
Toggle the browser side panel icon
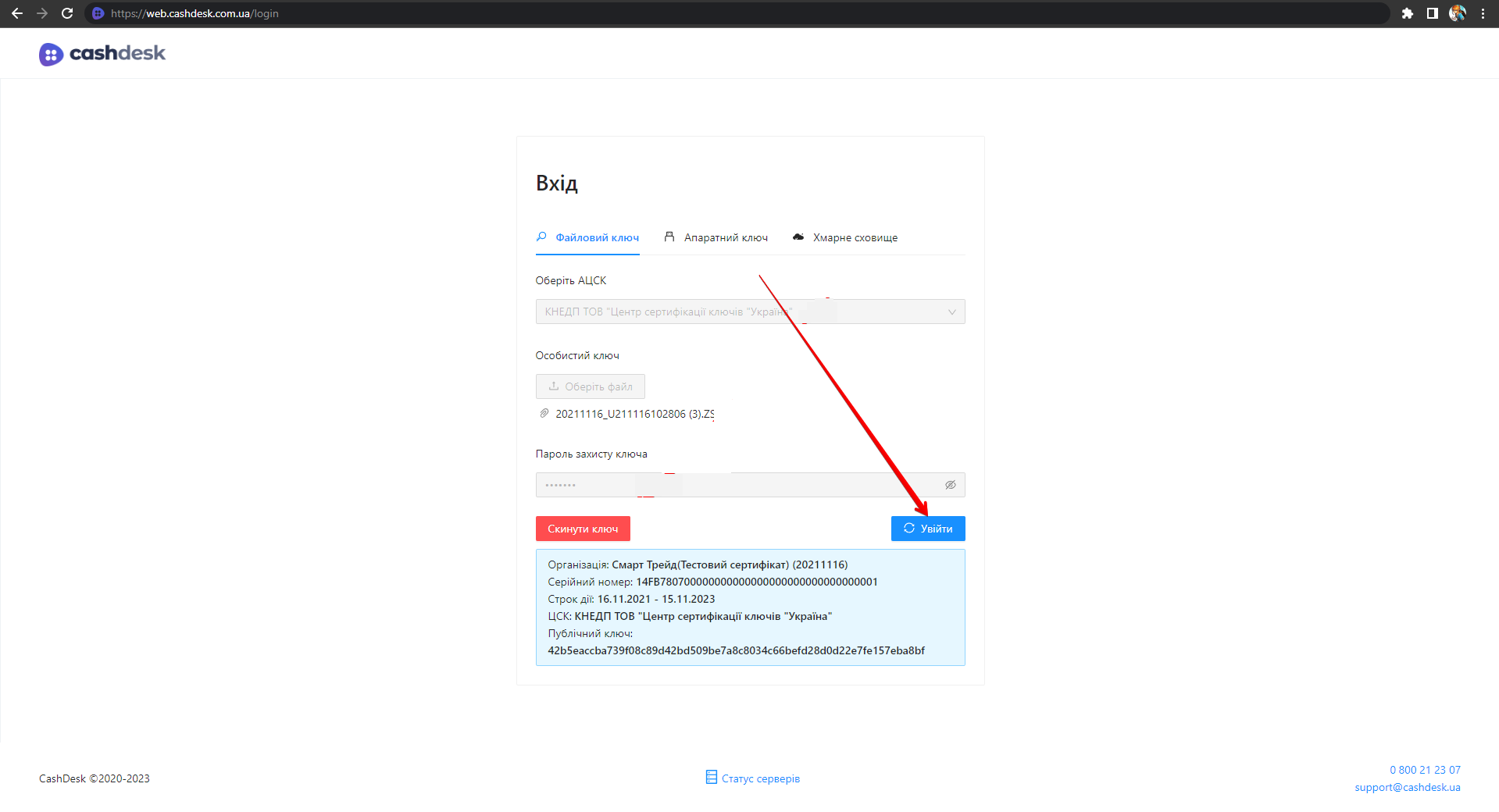point(1433,13)
